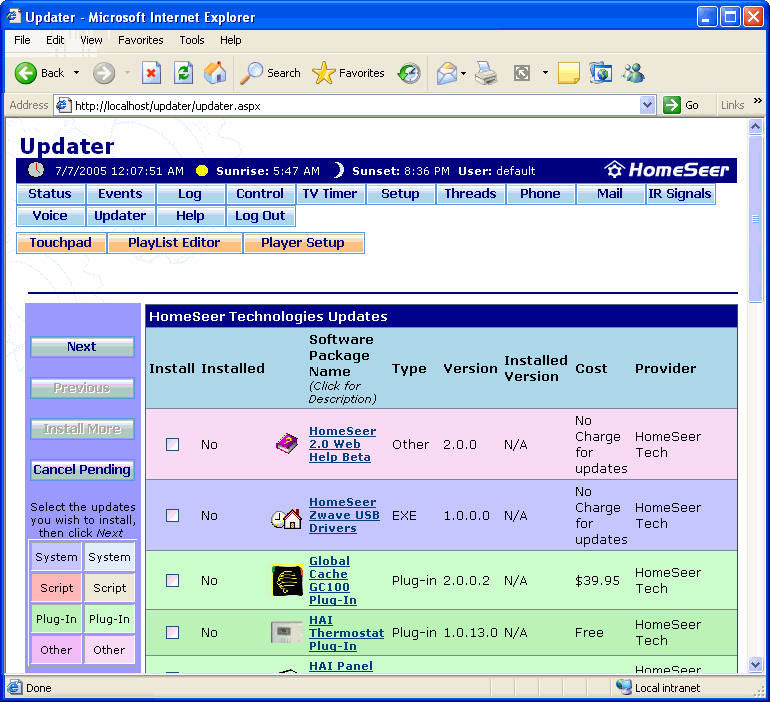Open the Events tab
Screen dimensions: 770x702
(120, 194)
